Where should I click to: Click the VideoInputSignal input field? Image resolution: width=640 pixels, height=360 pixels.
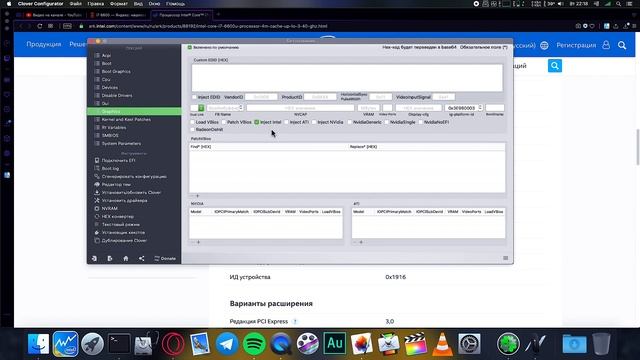click(x=443, y=97)
